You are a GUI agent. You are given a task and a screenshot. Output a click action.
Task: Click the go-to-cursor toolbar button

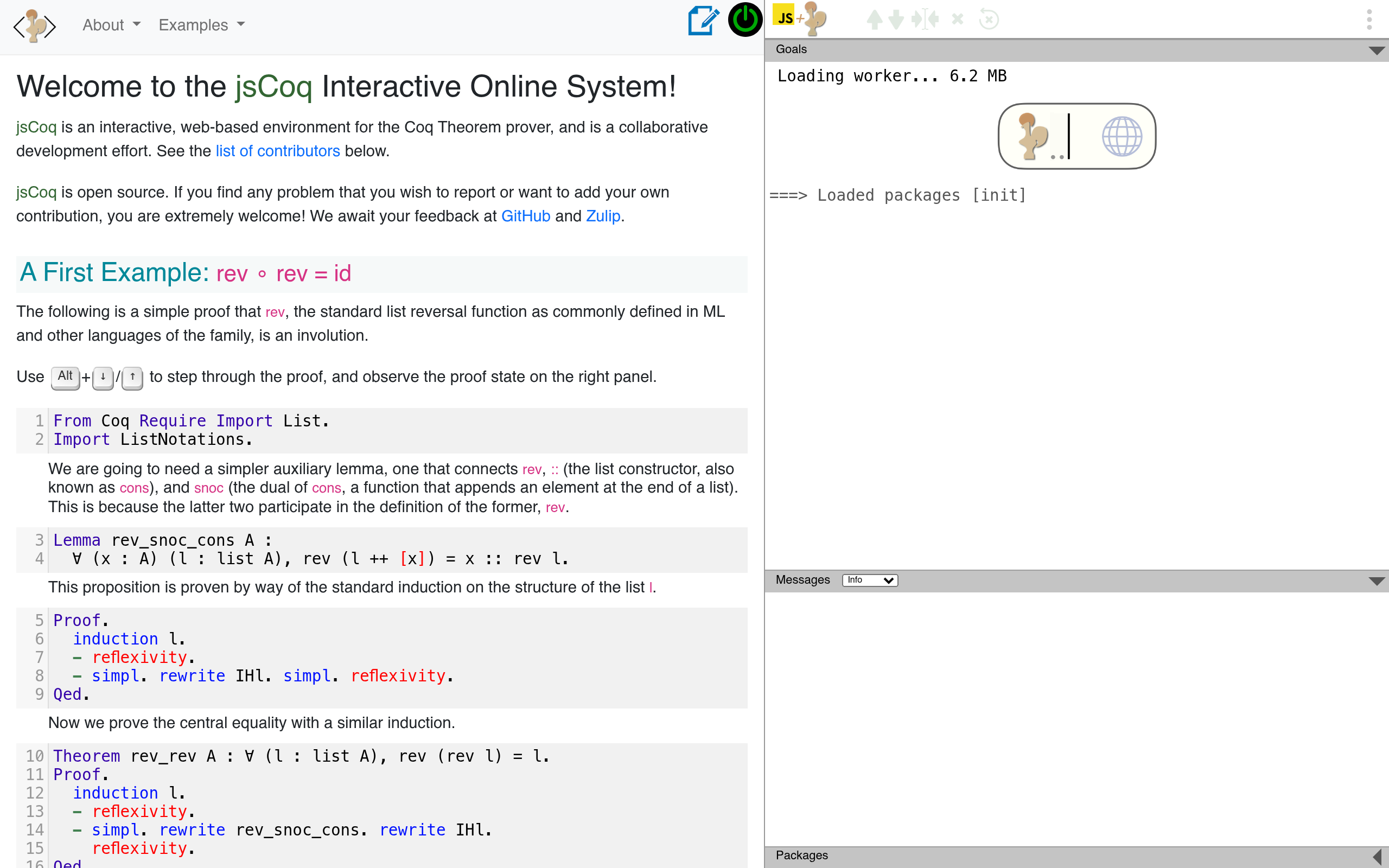click(x=925, y=20)
